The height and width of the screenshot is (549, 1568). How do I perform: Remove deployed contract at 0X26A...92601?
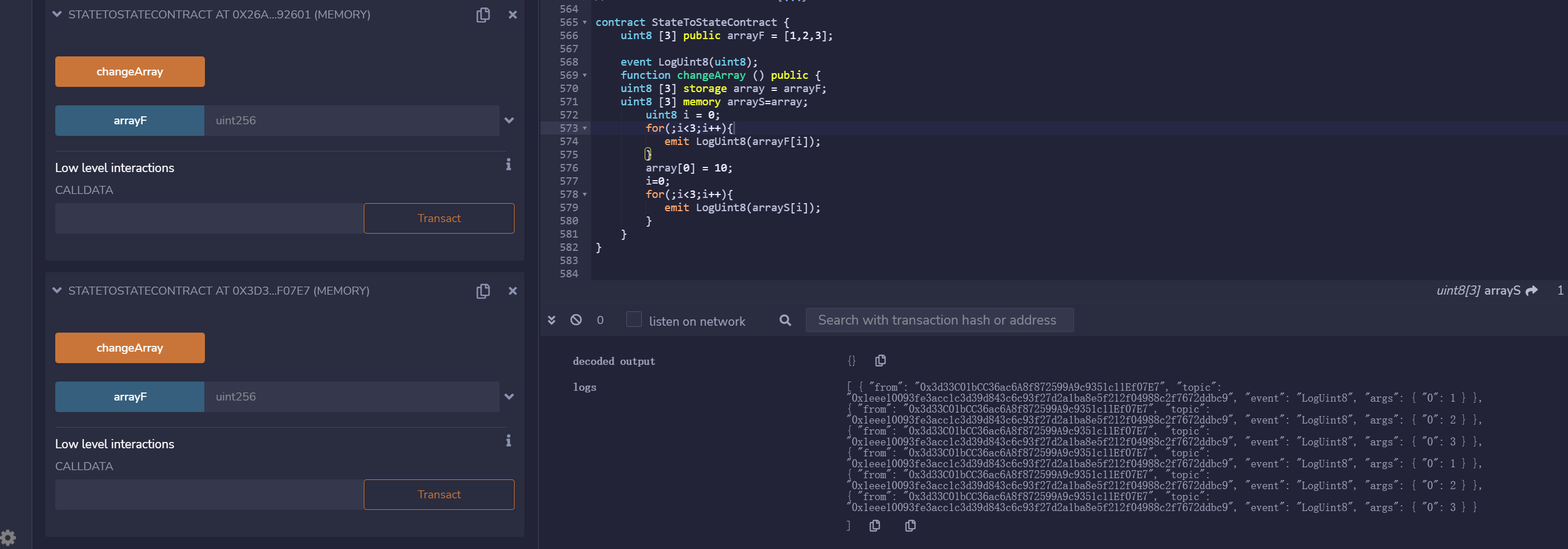click(x=512, y=14)
